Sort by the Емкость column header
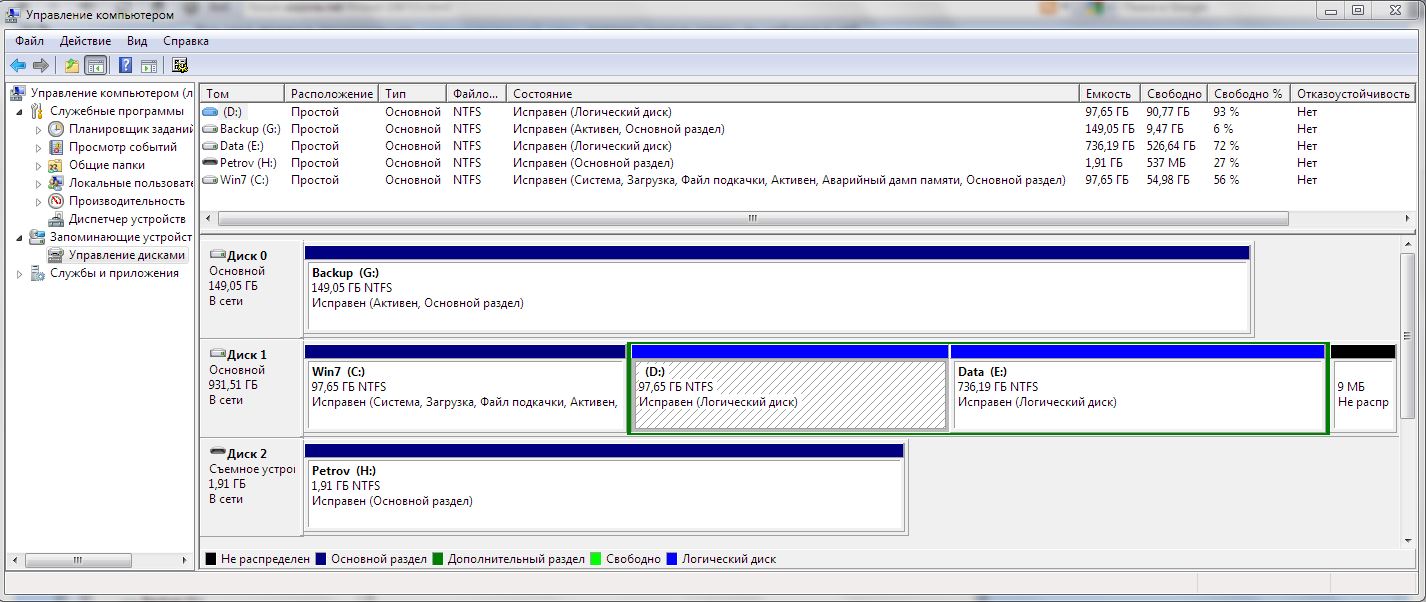 [1109, 93]
